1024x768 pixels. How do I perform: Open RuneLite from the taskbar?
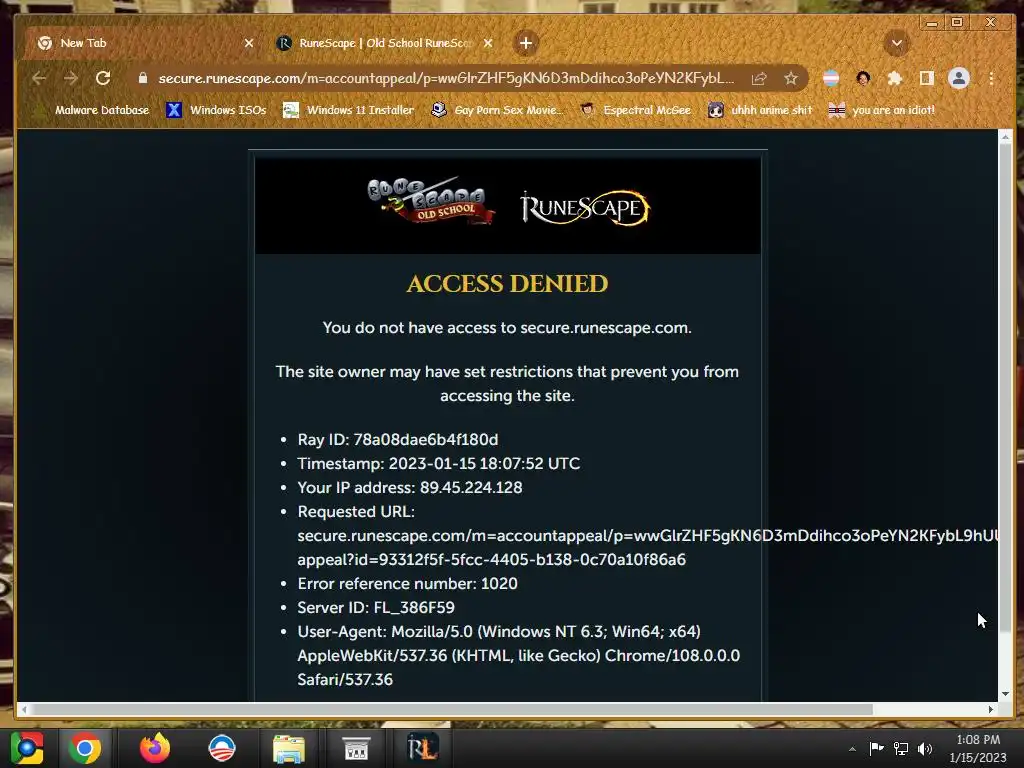(x=422, y=748)
